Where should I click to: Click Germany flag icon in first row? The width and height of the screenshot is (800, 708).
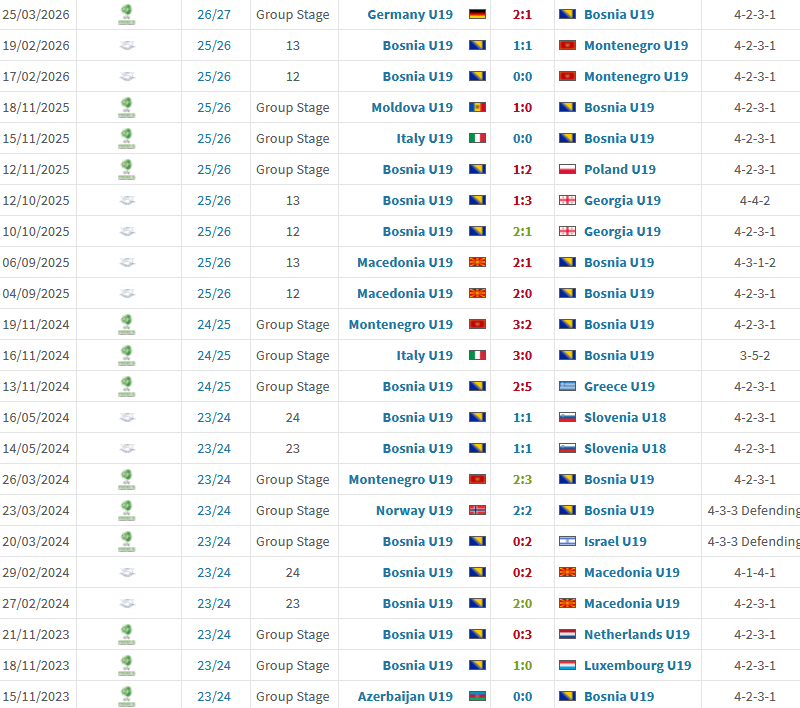click(x=477, y=14)
